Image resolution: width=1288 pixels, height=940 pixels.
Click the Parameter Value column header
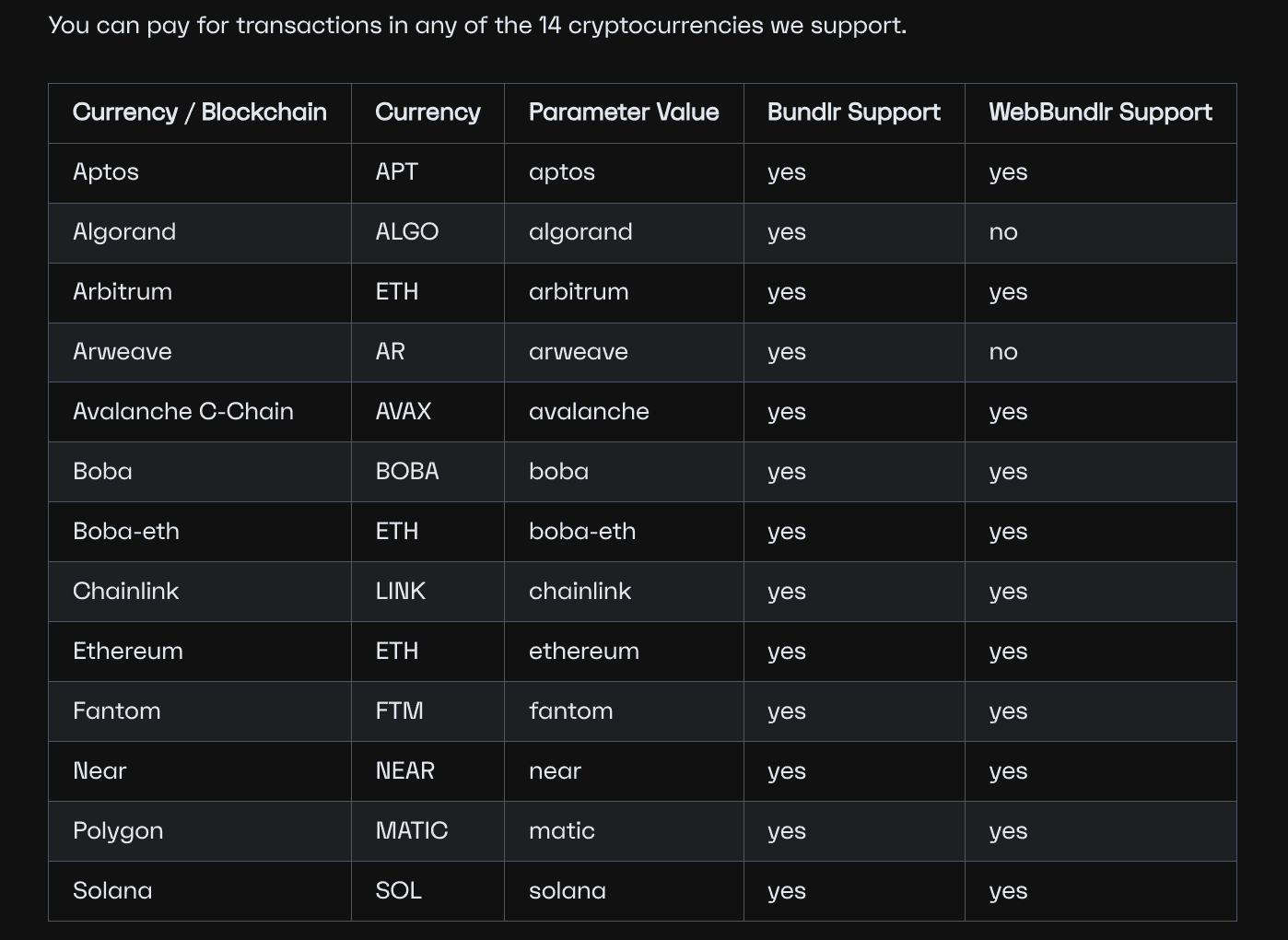coord(624,112)
